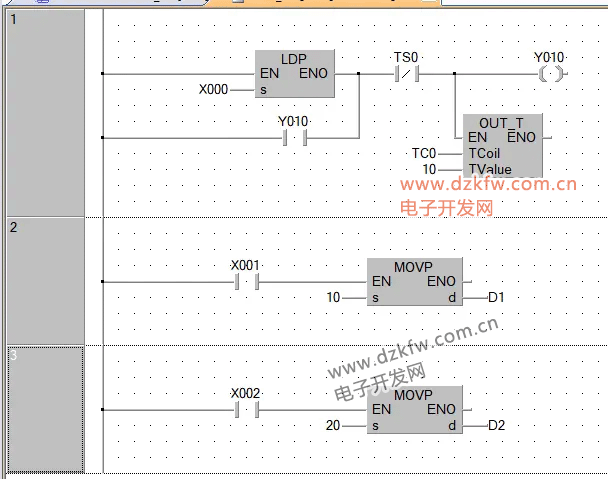Select the D1 output variable
Screen dimensions: 608x479
[x=499, y=298]
